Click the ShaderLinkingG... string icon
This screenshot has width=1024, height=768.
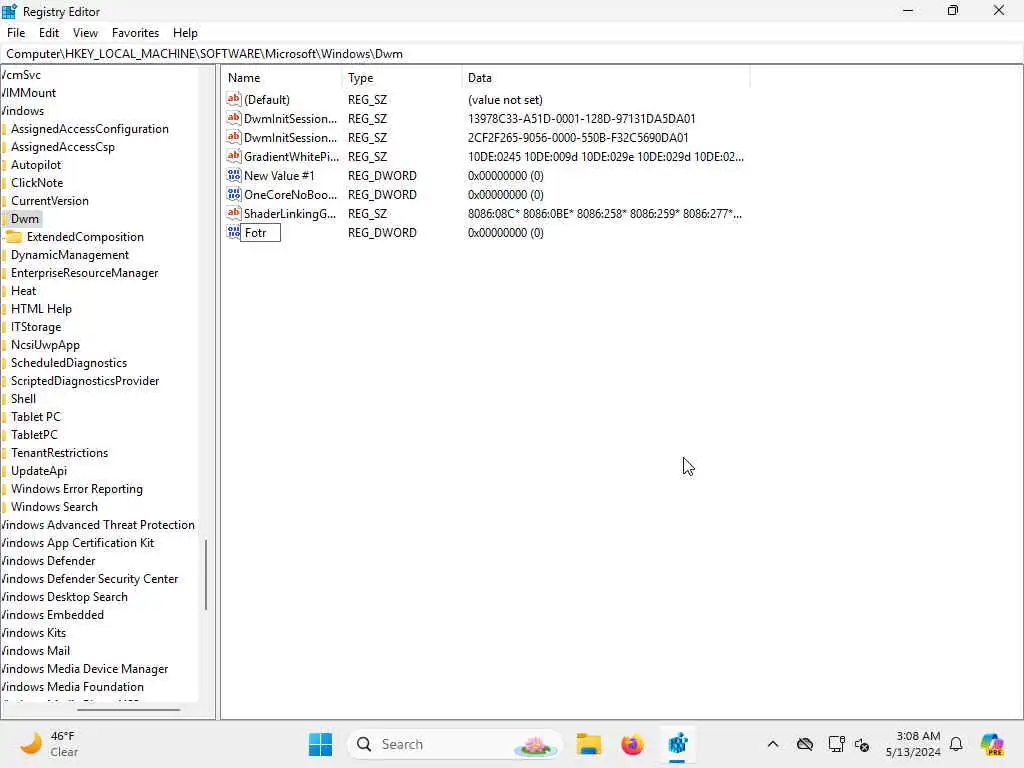coord(234,213)
